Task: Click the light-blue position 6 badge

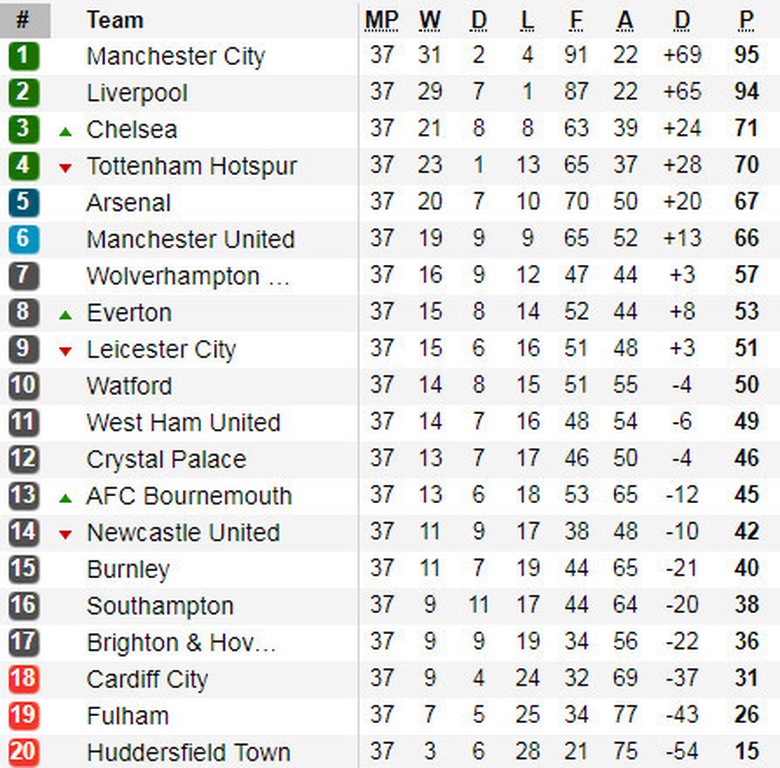Action: 24,240
